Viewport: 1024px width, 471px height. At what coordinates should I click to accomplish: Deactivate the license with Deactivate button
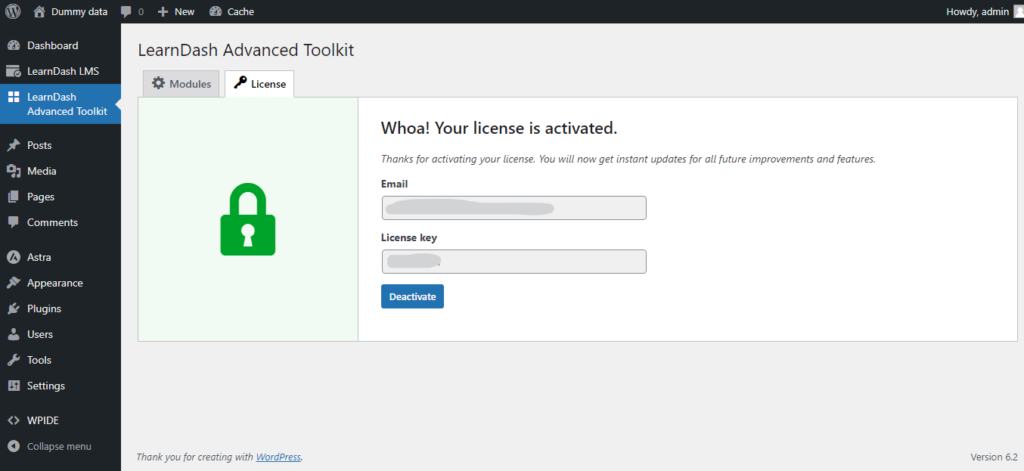412,297
